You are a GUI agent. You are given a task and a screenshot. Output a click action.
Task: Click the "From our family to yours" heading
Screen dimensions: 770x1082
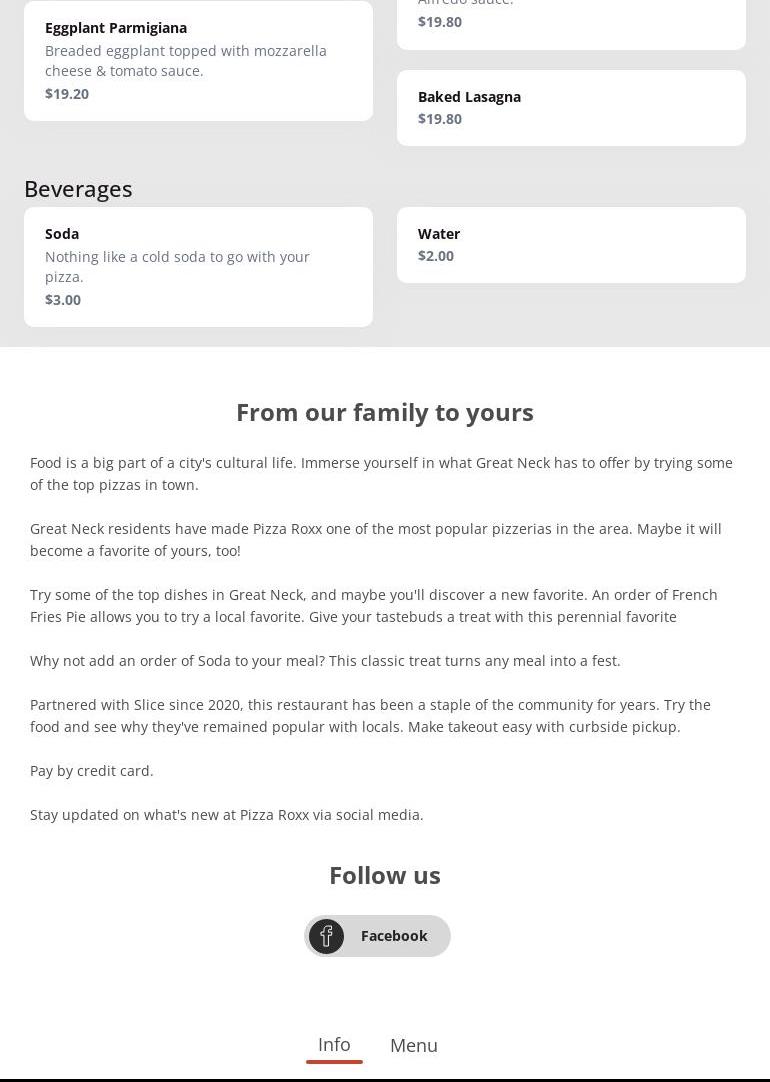[385, 412]
